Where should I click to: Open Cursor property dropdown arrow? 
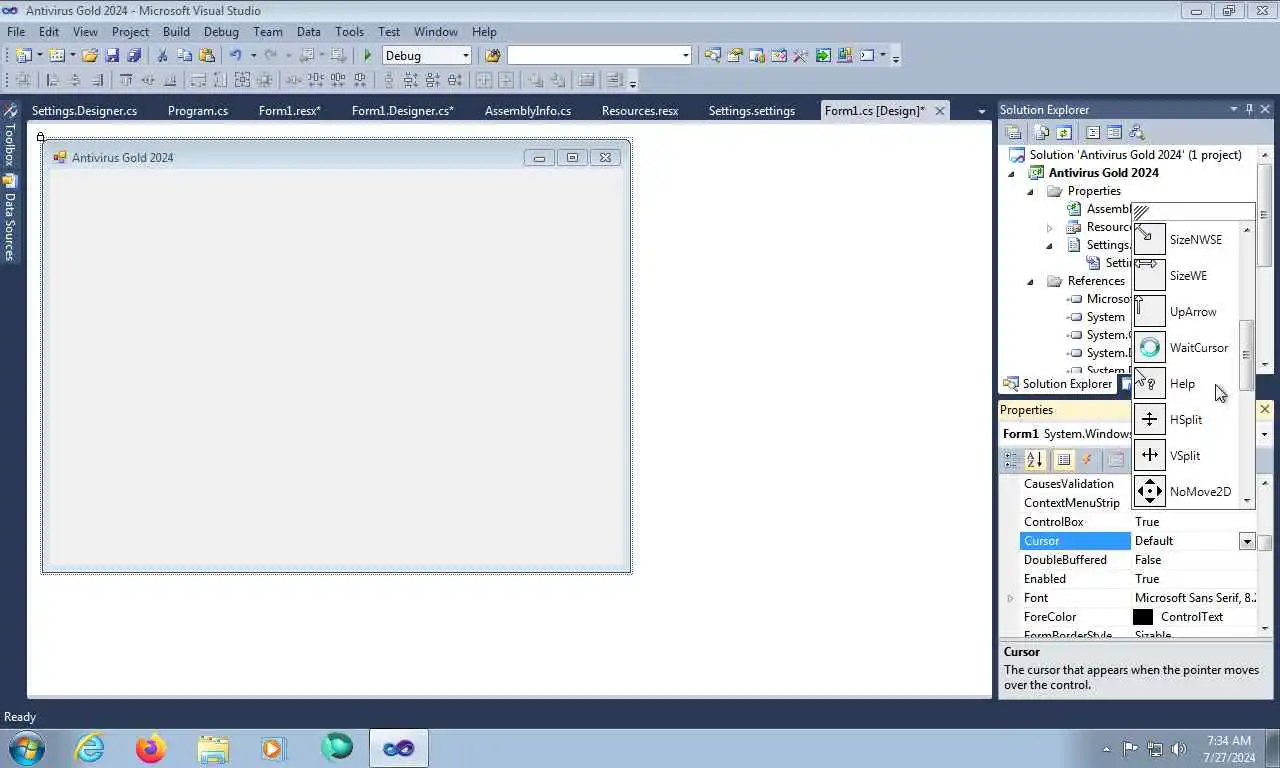pos(1247,541)
